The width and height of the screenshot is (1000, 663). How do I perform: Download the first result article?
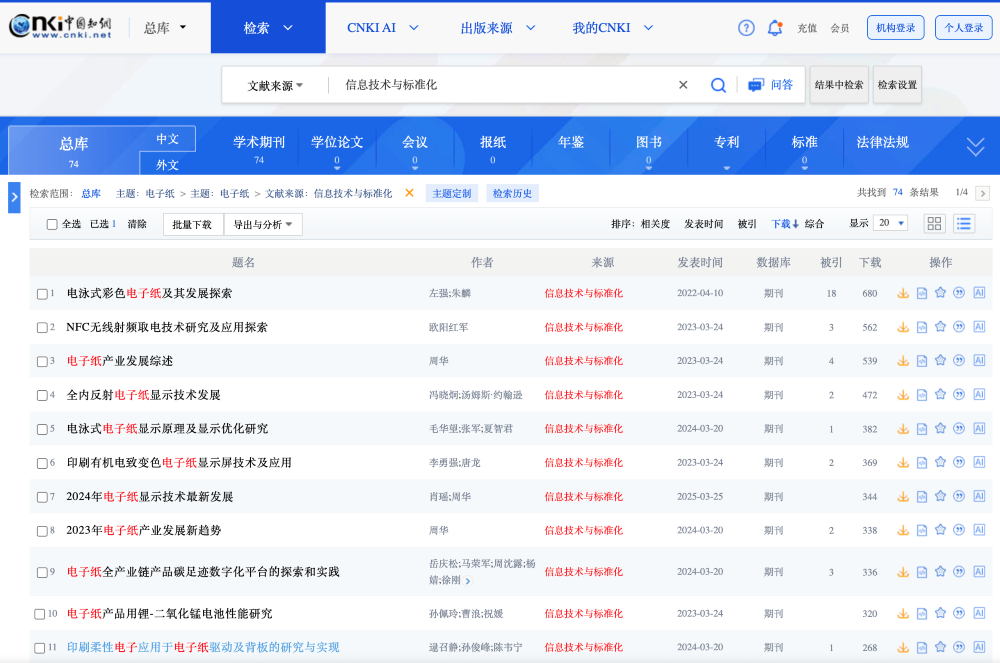(902, 294)
